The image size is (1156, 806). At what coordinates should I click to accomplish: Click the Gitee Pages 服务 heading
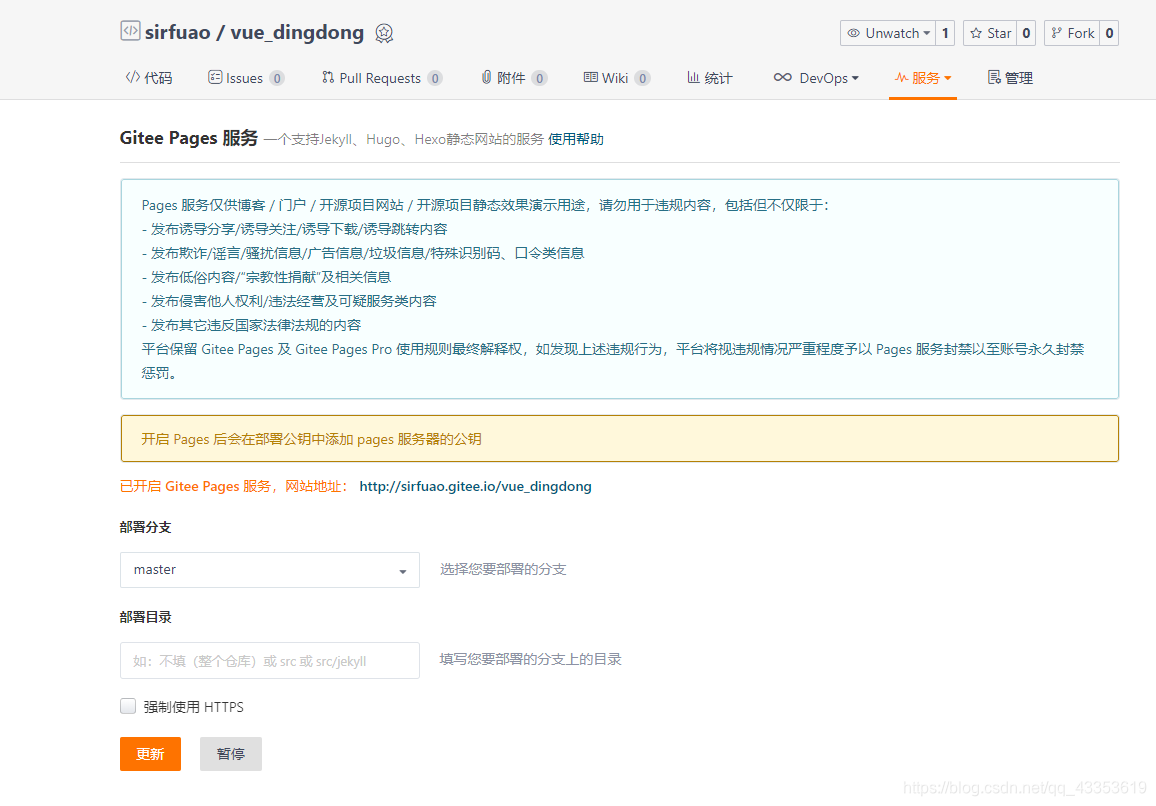[x=189, y=139]
